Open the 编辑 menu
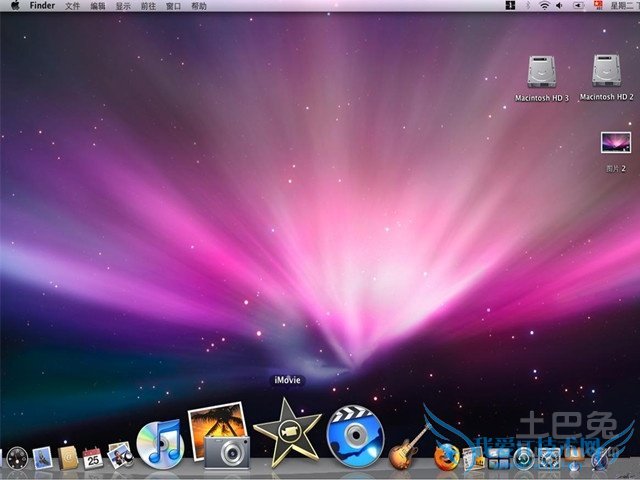This screenshot has height=480, width=640. tap(98, 6)
